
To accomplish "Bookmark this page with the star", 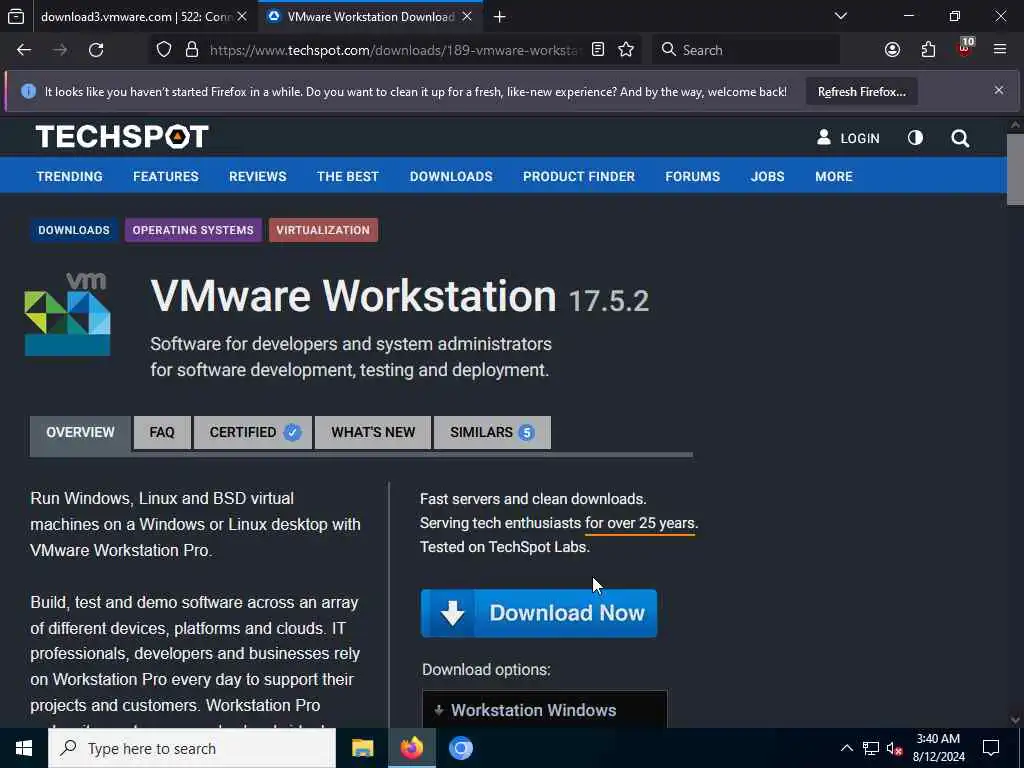I will tap(626, 50).
